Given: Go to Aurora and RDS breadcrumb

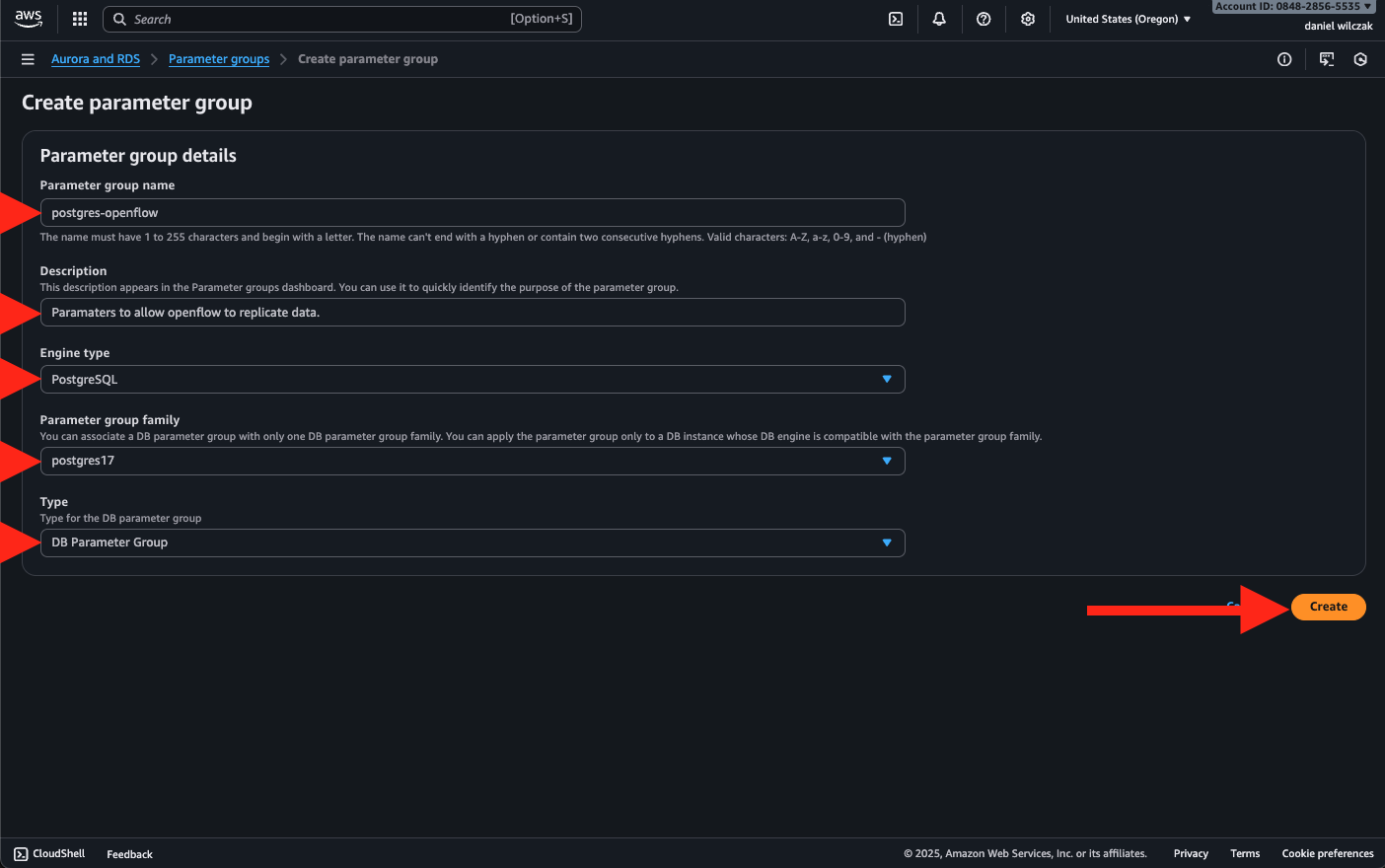Looking at the screenshot, I should pos(96,59).
